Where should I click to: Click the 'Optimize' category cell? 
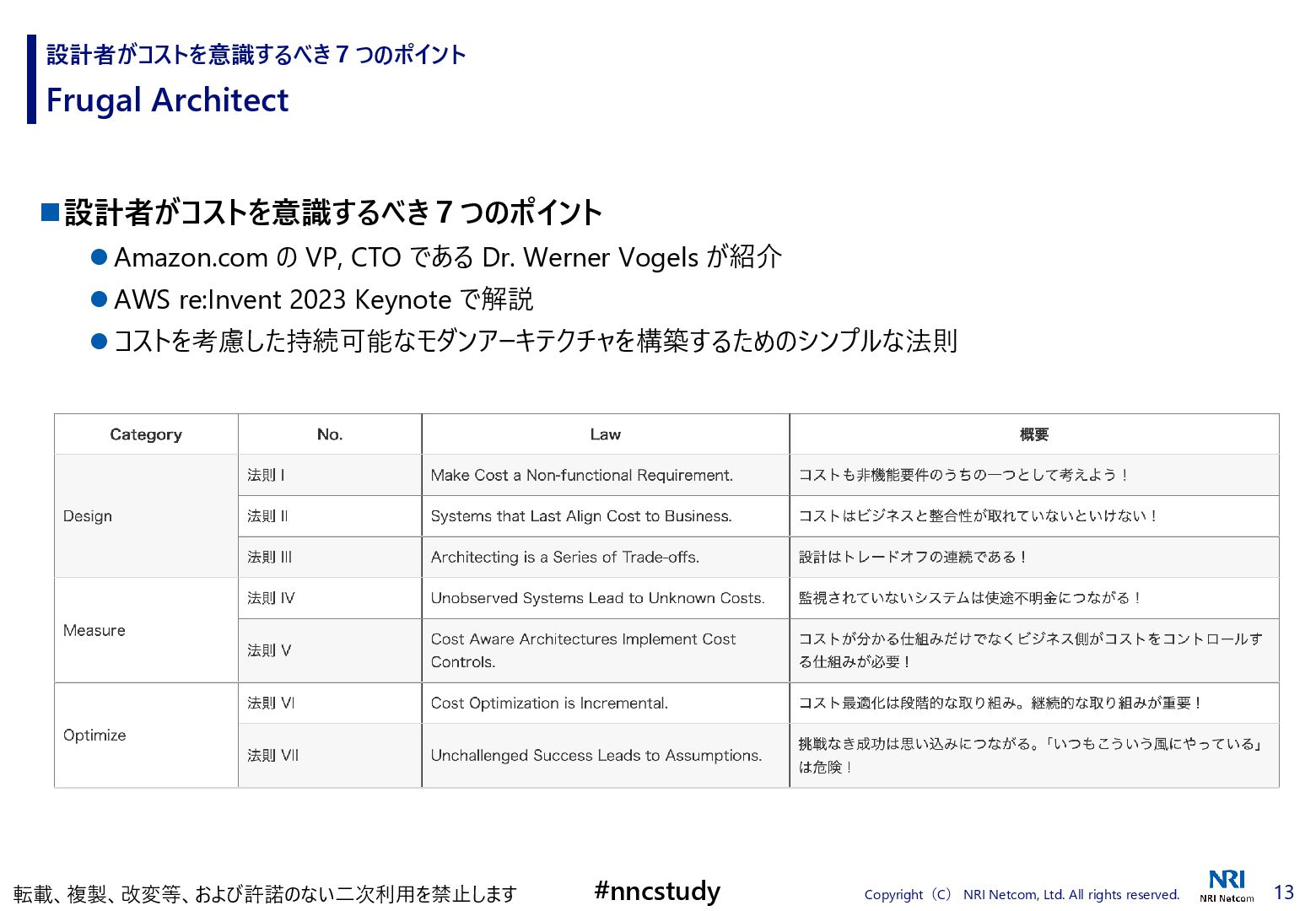pos(146,735)
